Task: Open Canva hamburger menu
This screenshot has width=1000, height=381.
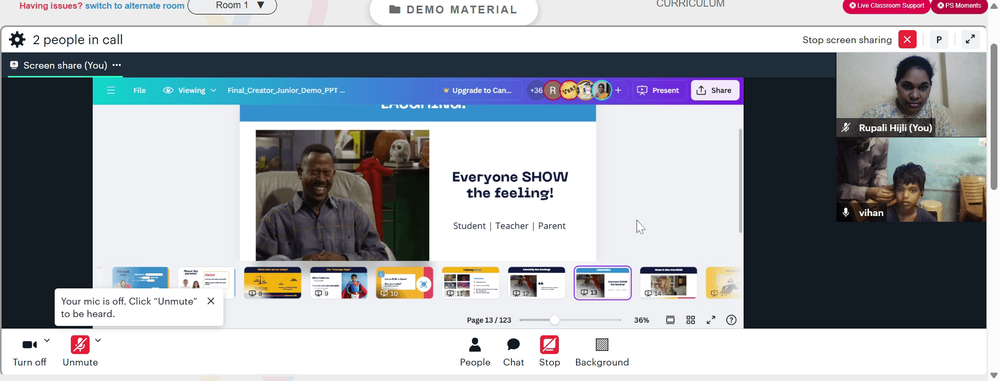Action: 111,91
